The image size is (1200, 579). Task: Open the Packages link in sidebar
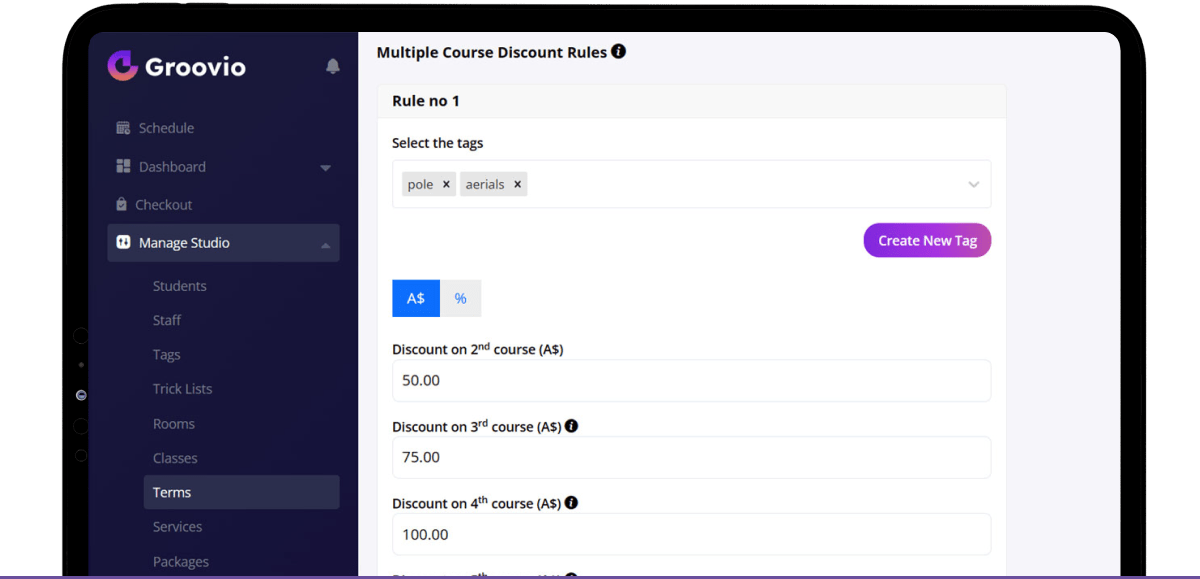click(x=181, y=562)
